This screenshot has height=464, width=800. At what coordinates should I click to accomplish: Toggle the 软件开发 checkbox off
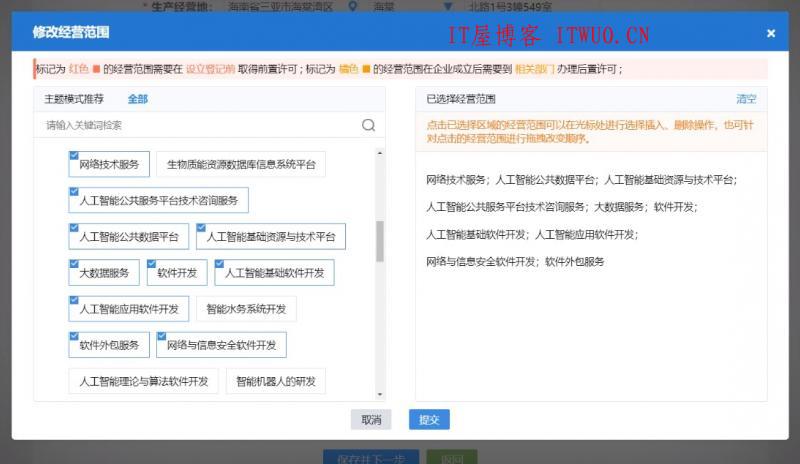153,264
